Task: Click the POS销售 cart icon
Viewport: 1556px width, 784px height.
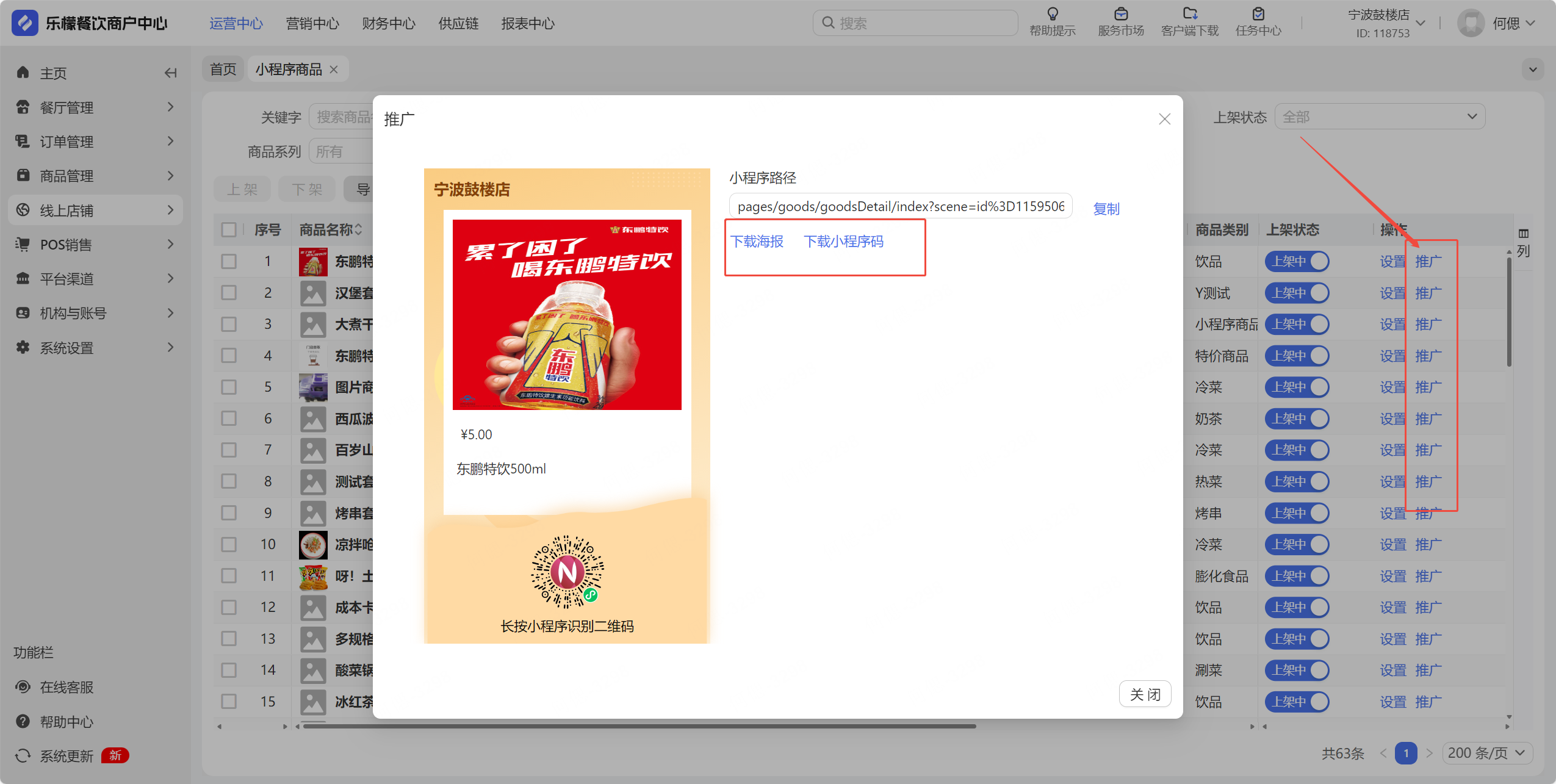Action: 23,245
